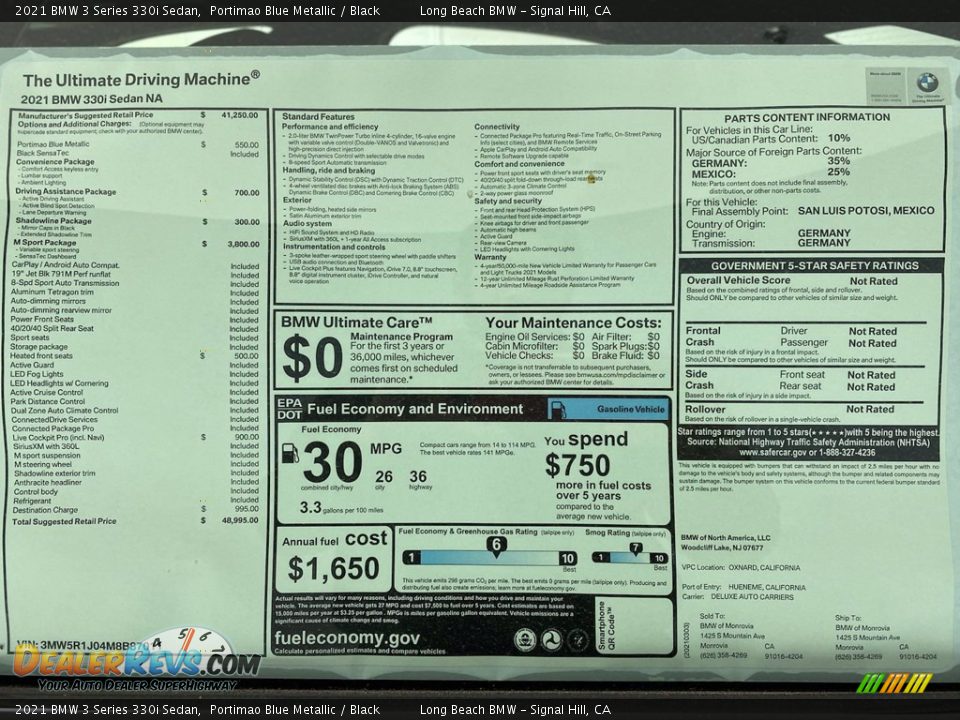
Task: Click "Manufacturer's Suggested Retail Price" label
Action: 86,115
